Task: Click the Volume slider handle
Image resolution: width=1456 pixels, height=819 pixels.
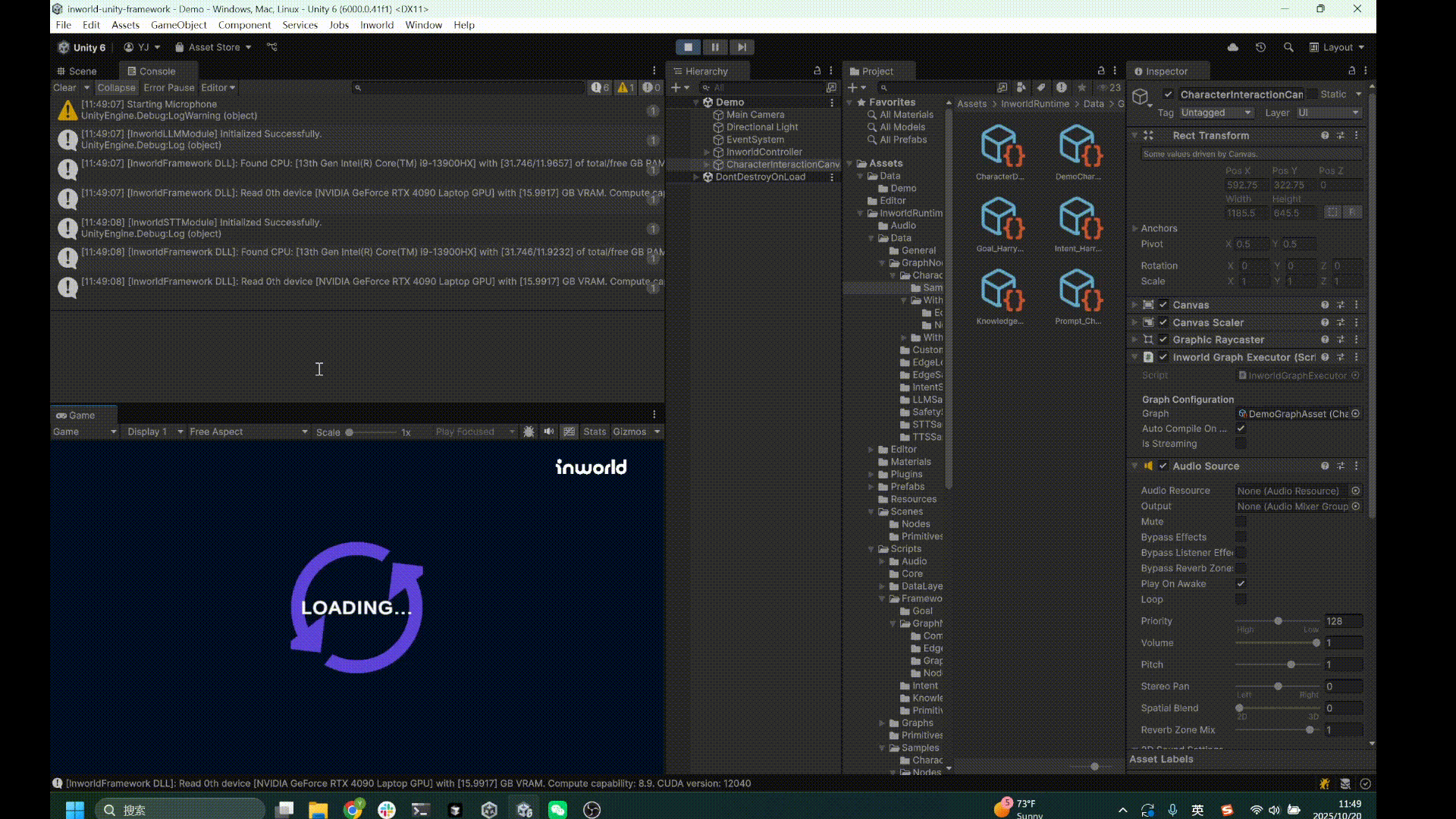Action: pyautogui.click(x=1316, y=643)
